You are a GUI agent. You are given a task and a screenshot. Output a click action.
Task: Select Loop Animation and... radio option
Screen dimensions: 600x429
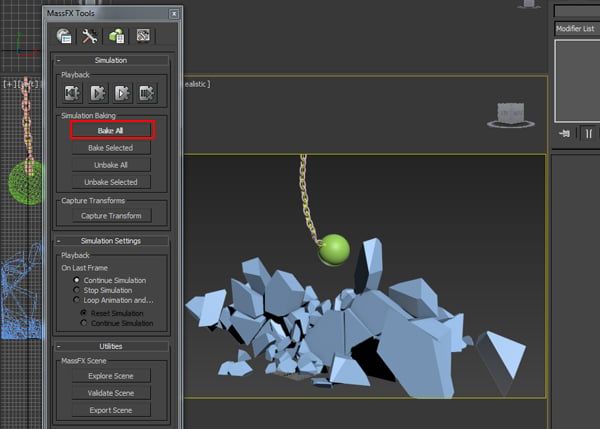tap(77, 300)
